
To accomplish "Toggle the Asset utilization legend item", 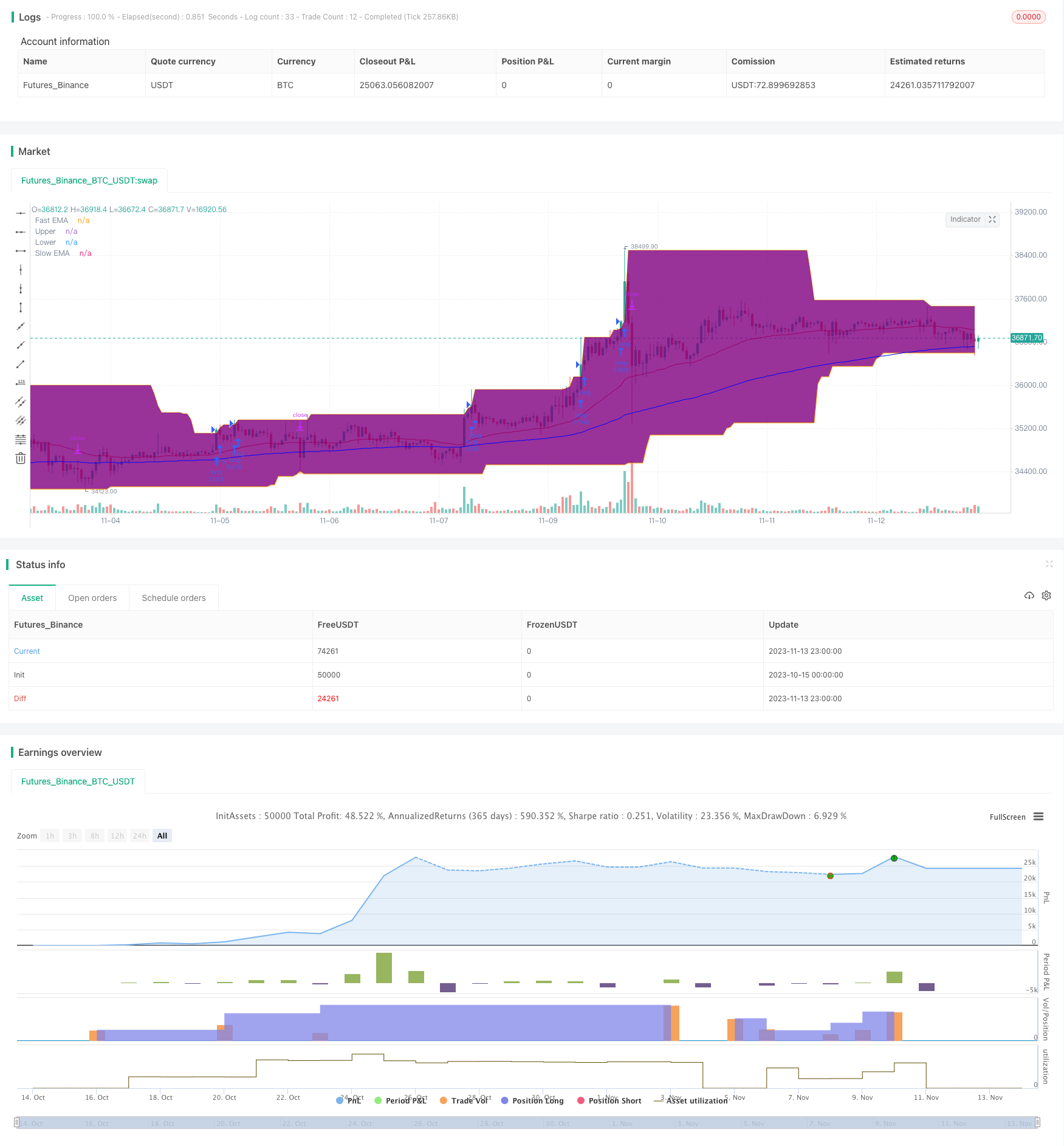I will tap(690, 1100).
